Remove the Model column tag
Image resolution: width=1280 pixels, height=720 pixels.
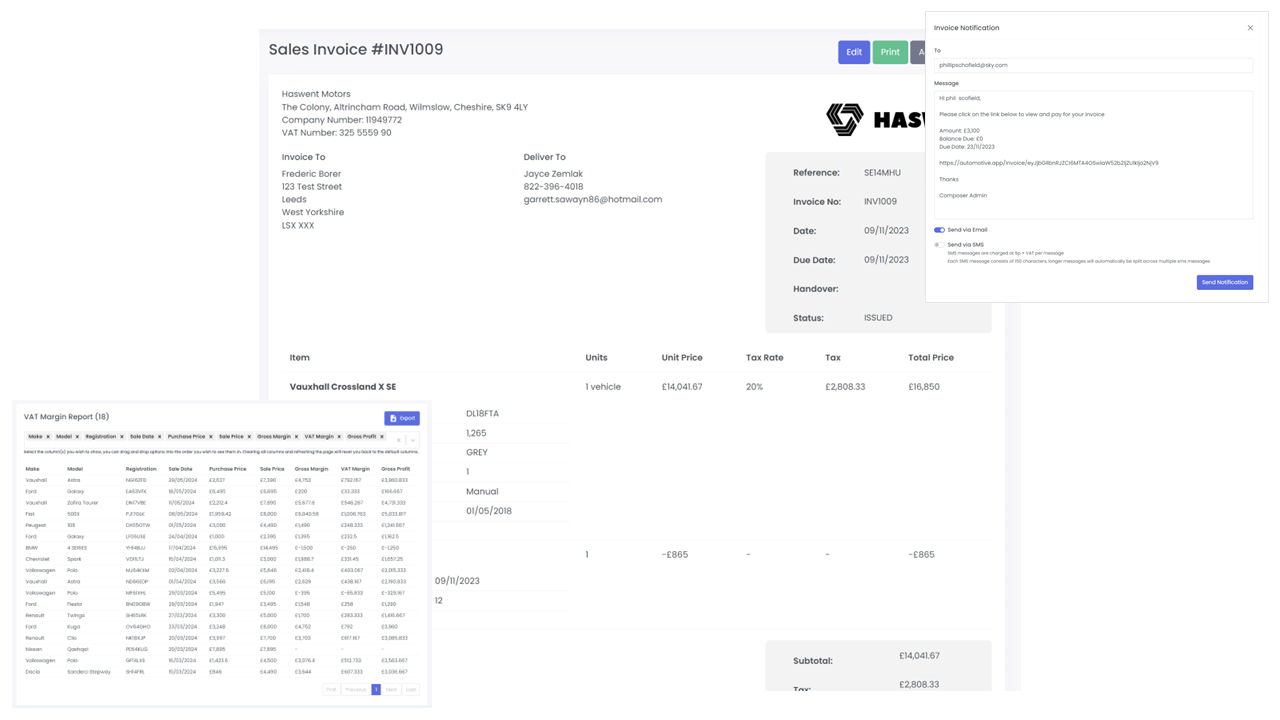tap(77, 437)
